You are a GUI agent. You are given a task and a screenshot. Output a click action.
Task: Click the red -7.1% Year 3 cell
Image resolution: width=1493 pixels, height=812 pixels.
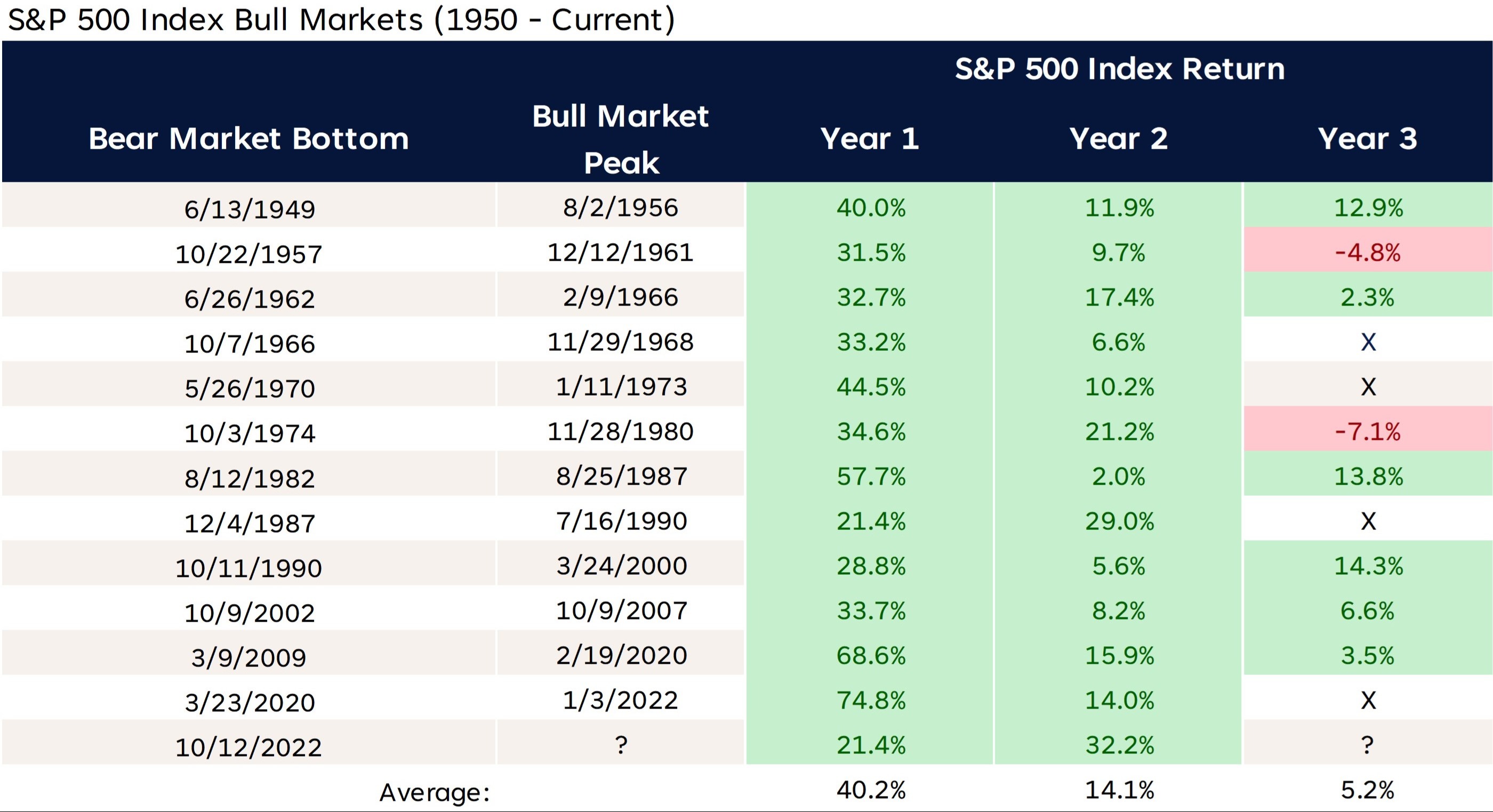pyautogui.click(x=1367, y=432)
